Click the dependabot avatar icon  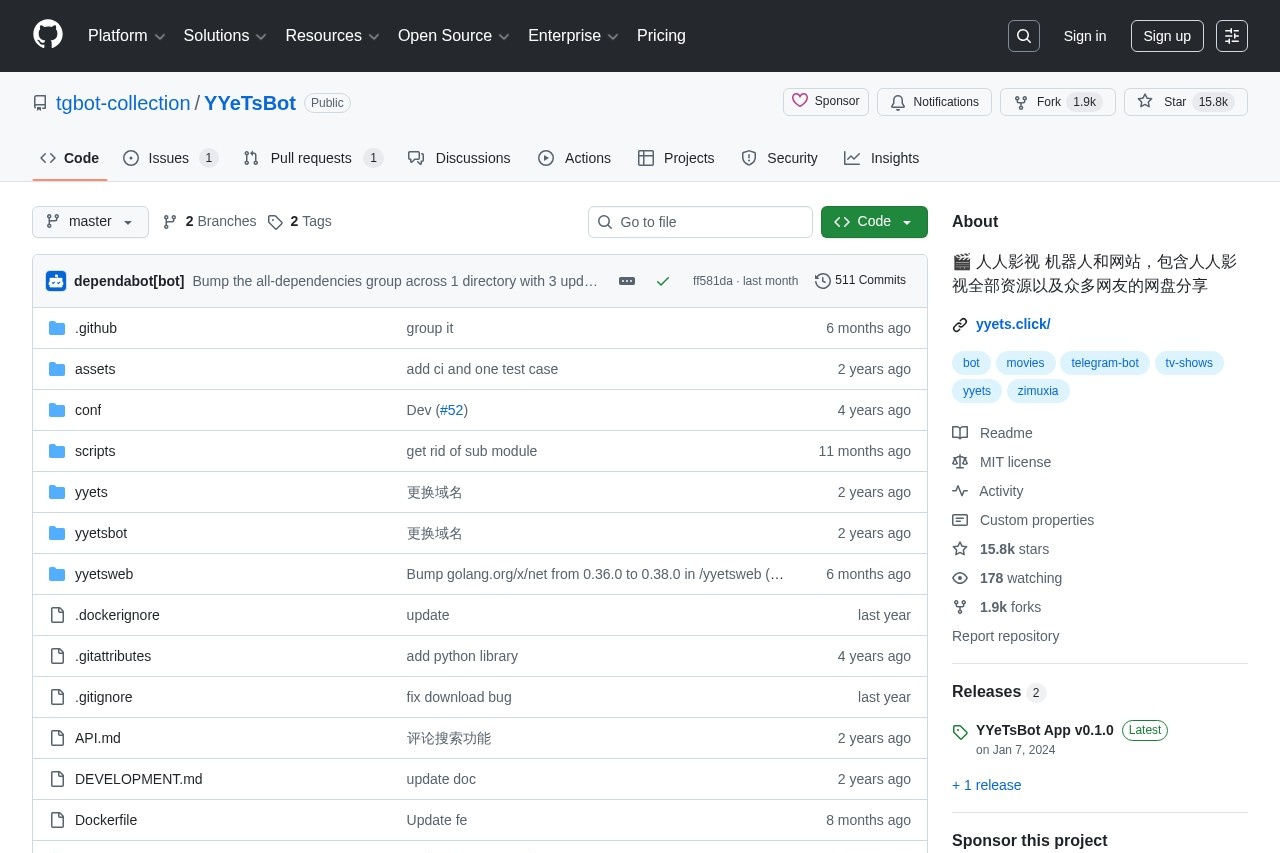(x=56, y=281)
